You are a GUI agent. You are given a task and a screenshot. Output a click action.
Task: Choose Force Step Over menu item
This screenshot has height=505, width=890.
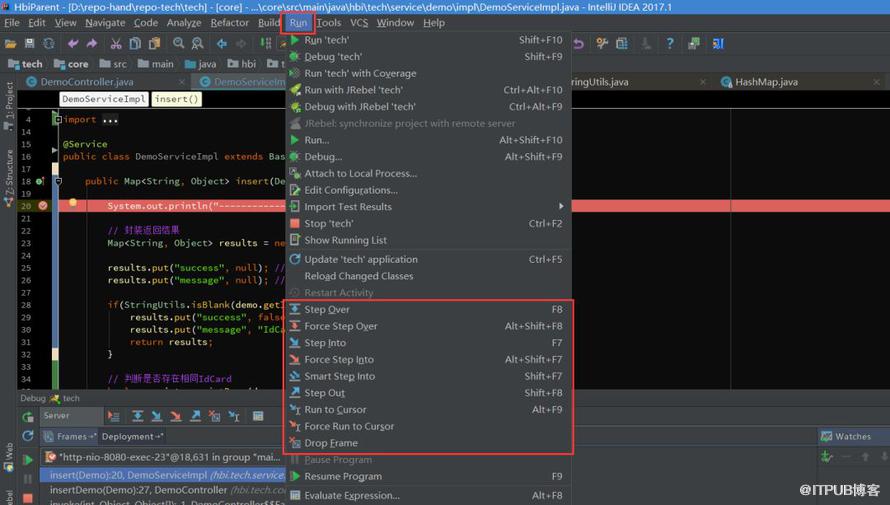tap(429, 326)
